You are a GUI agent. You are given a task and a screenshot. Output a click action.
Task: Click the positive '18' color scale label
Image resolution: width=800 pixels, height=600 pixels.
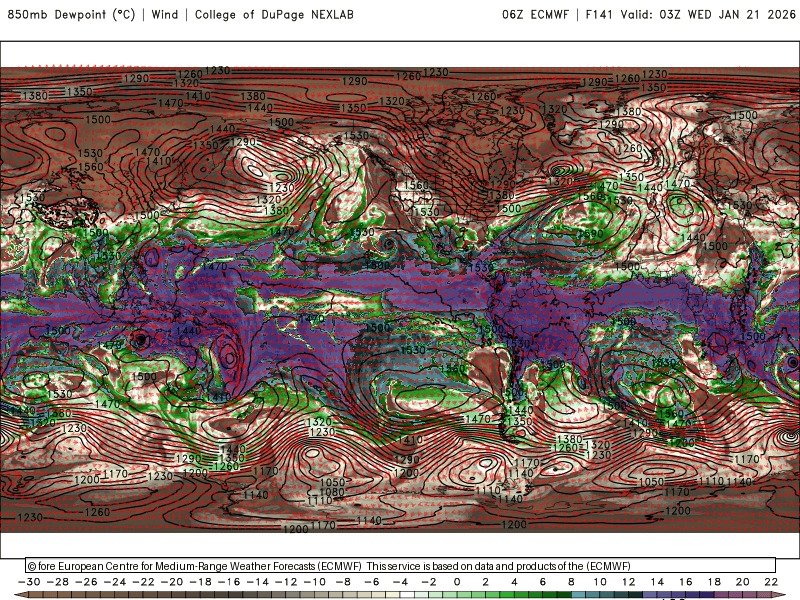point(714,582)
